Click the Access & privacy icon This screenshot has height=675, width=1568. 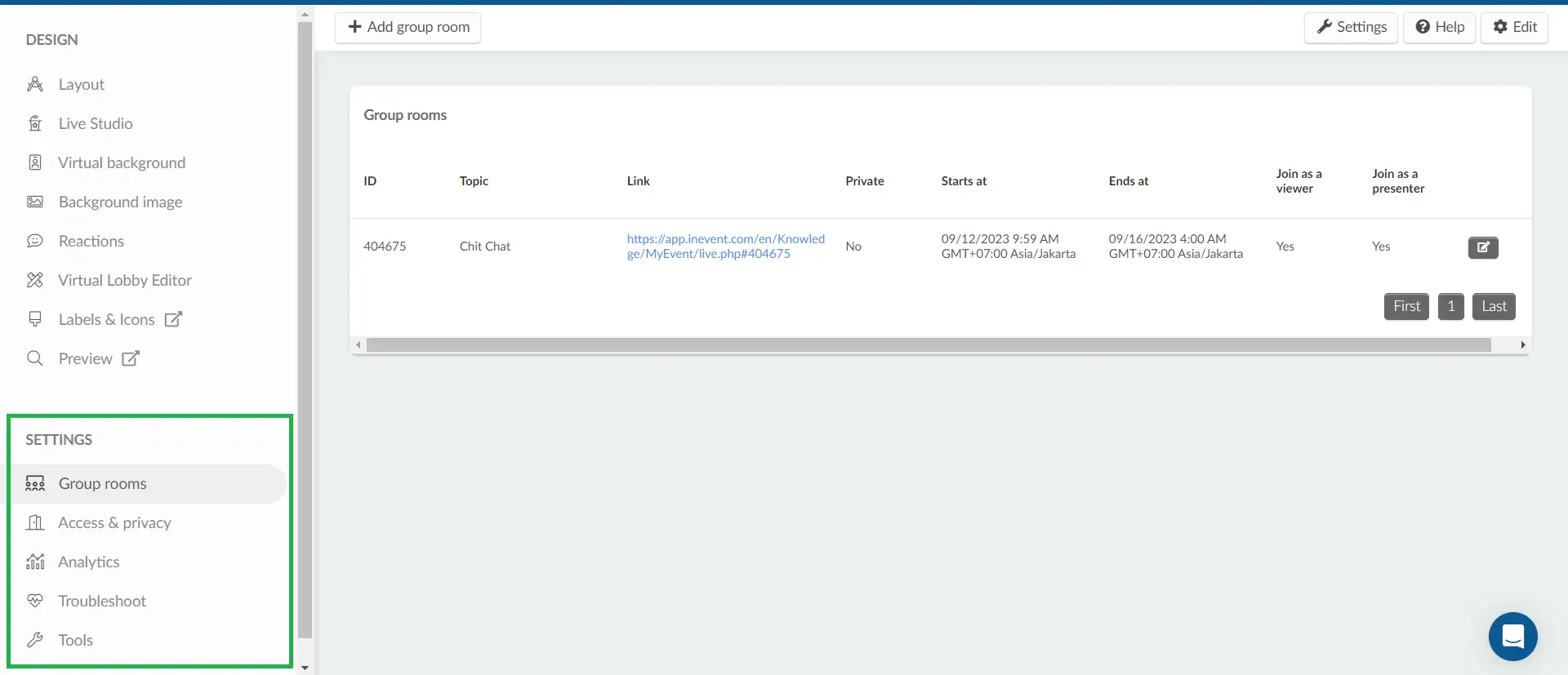point(35,522)
